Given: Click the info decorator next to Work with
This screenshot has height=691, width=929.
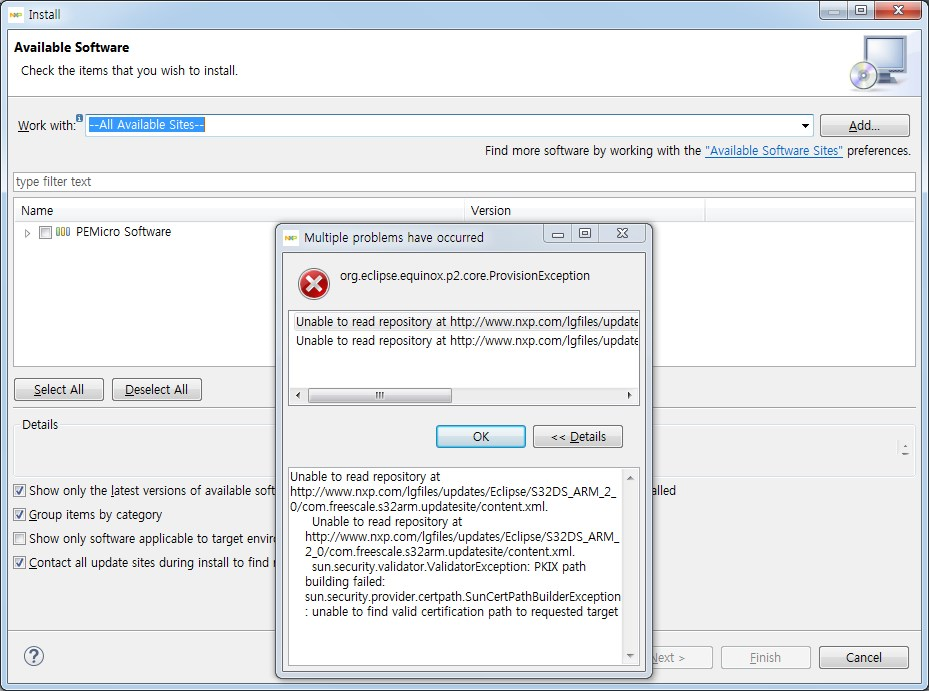Looking at the screenshot, I should click(79, 118).
